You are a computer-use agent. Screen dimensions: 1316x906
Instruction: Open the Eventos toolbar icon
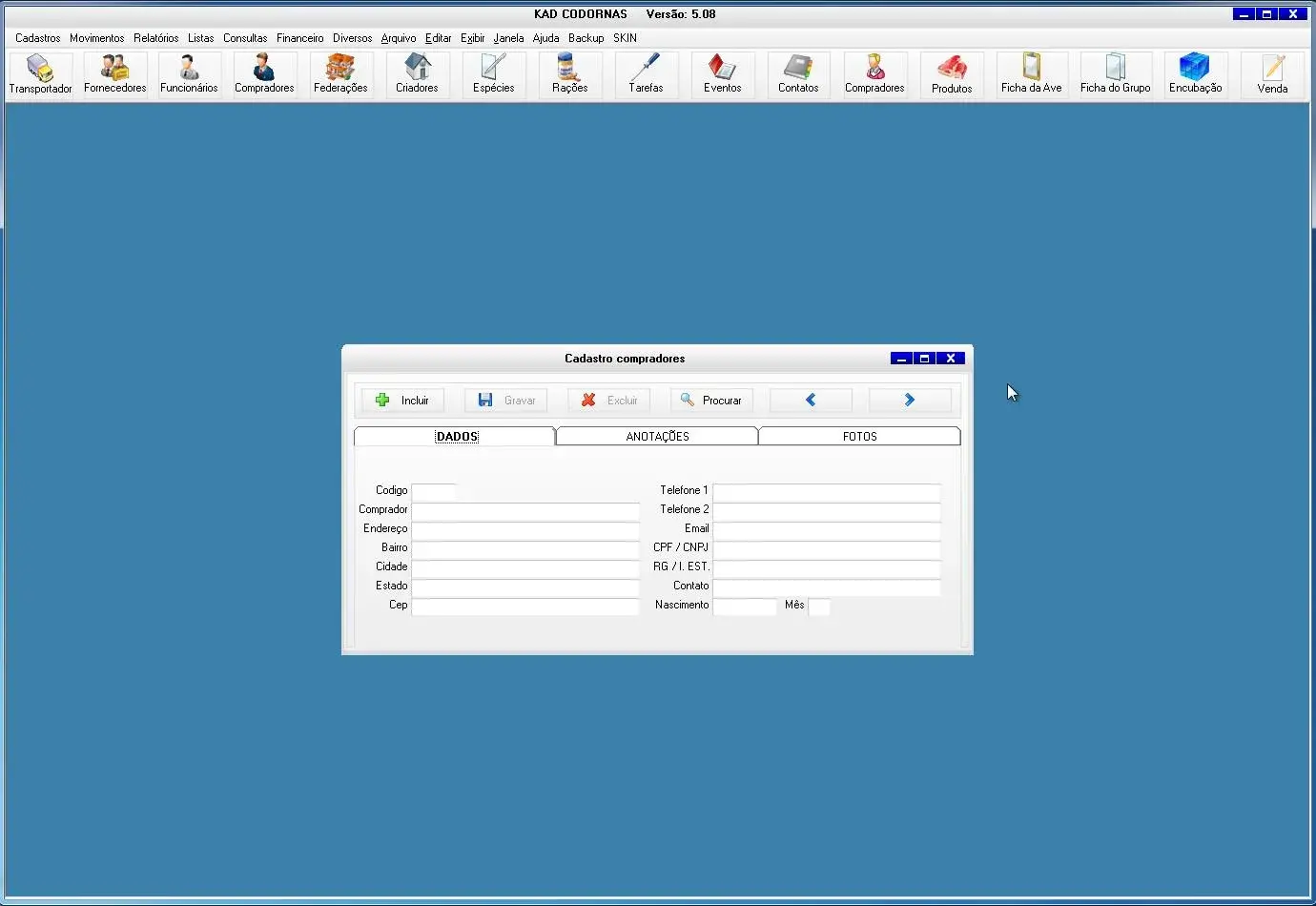tap(722, 74)
